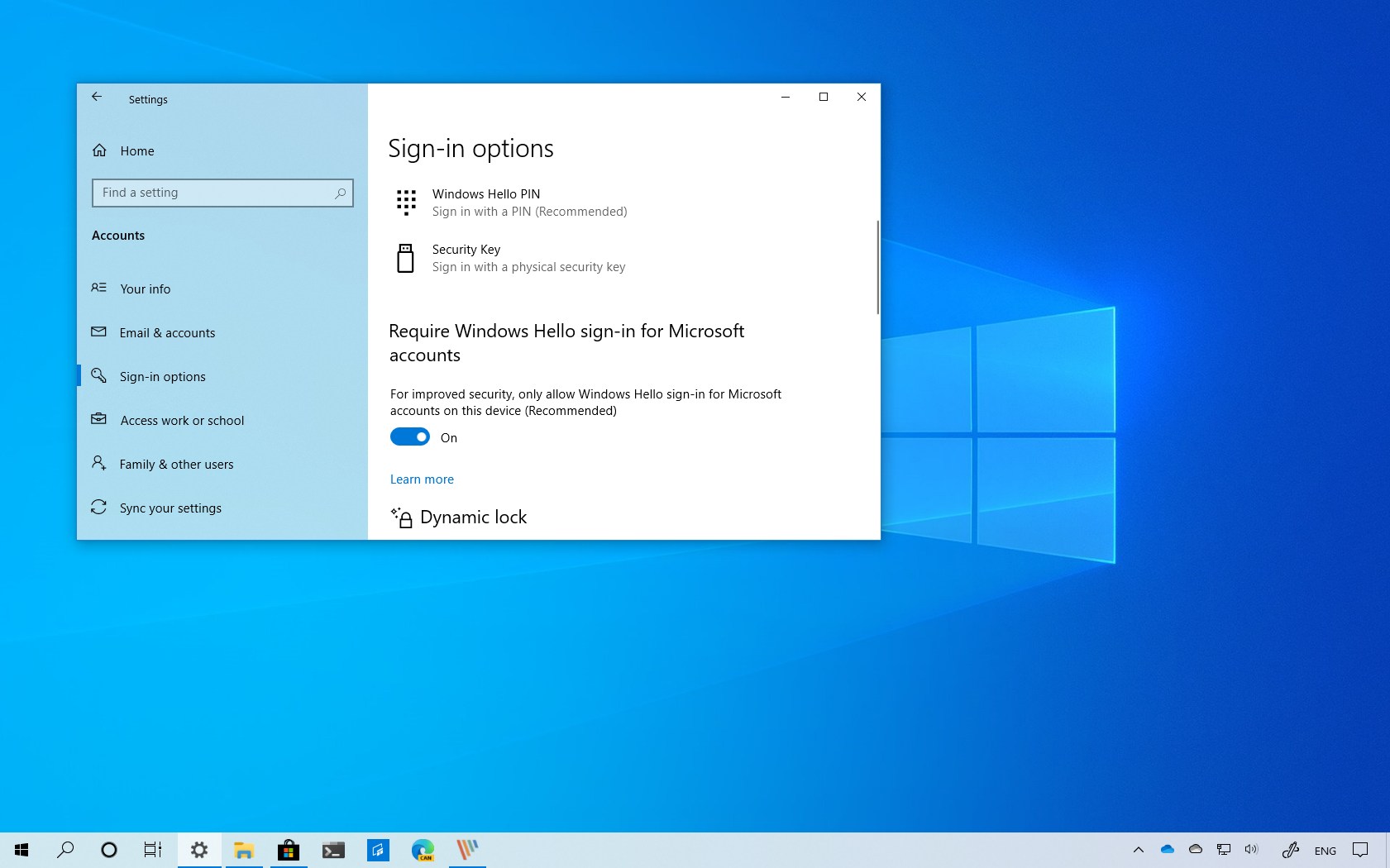Open the blue music note app on taskbar
The width and height of the screenshot is (1390, 868).
point(378,850)
